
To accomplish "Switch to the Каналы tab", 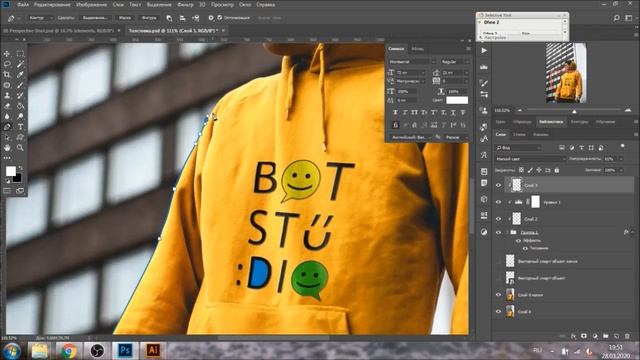I will point(541,134).
